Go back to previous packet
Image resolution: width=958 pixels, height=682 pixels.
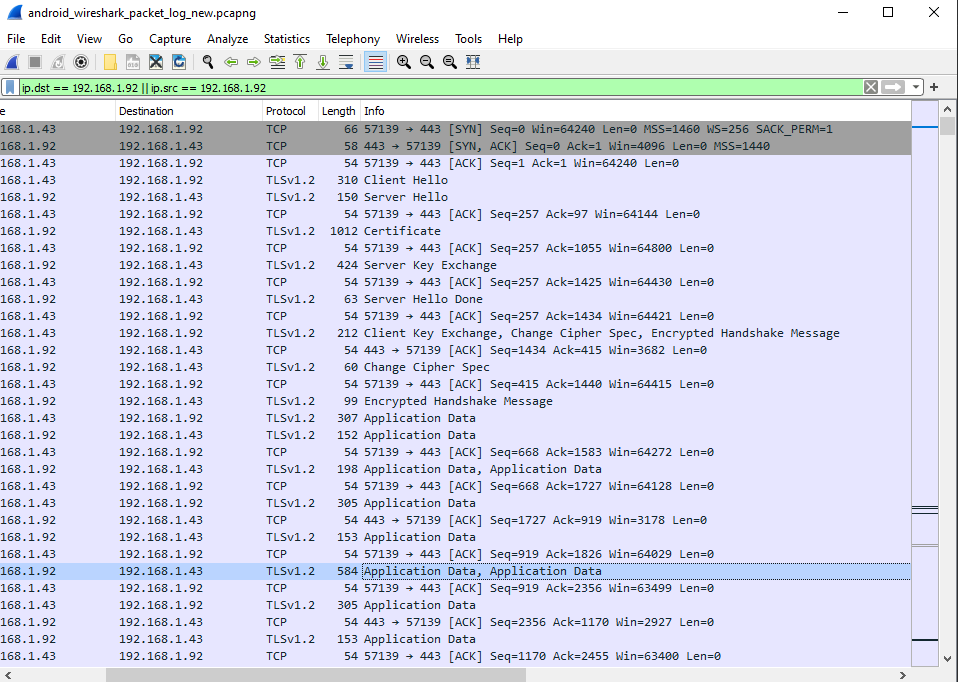click(x=231, y=62)
